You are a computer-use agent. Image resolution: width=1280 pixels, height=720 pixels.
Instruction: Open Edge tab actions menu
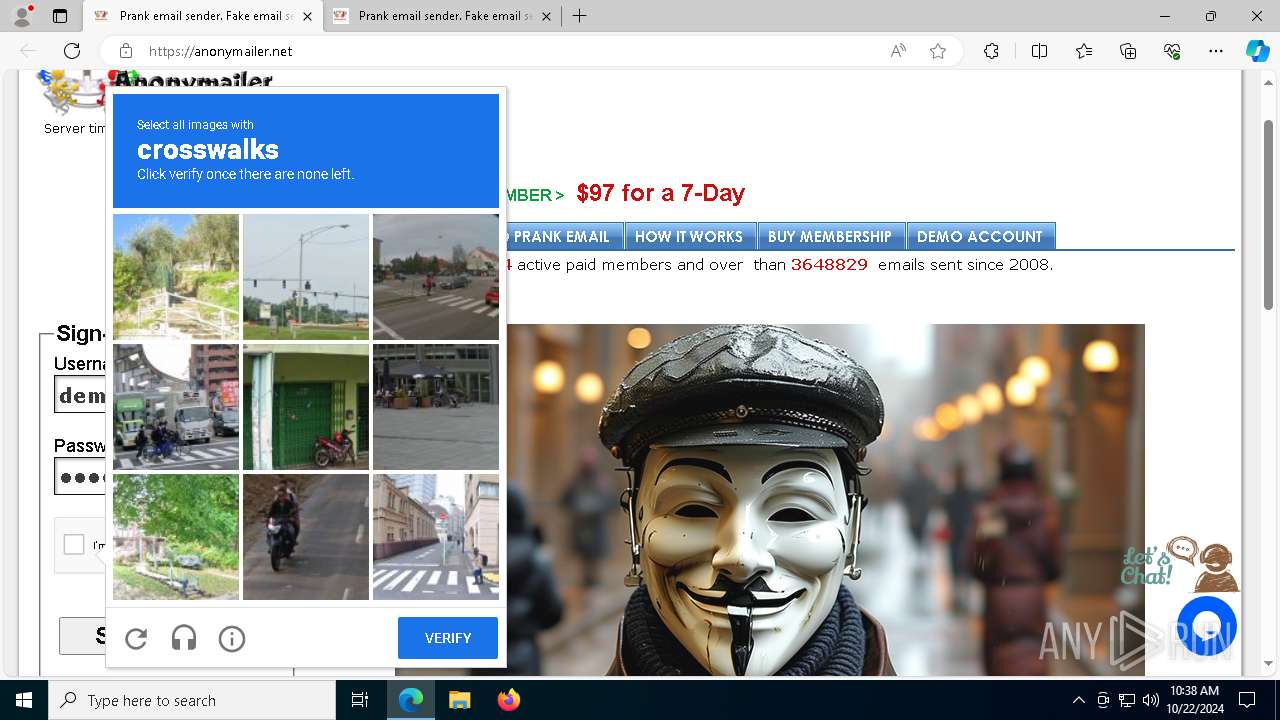point(60,16)
